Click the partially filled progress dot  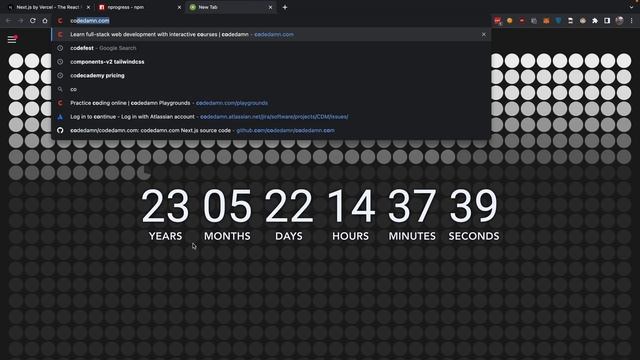tap(144, 173)
